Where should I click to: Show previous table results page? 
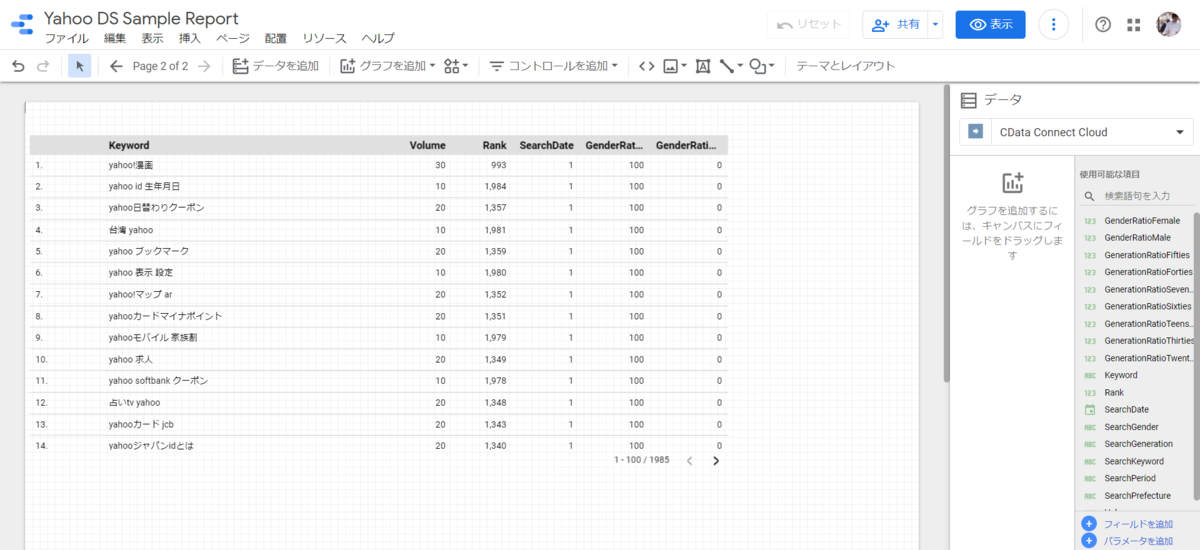coord(689,461)
